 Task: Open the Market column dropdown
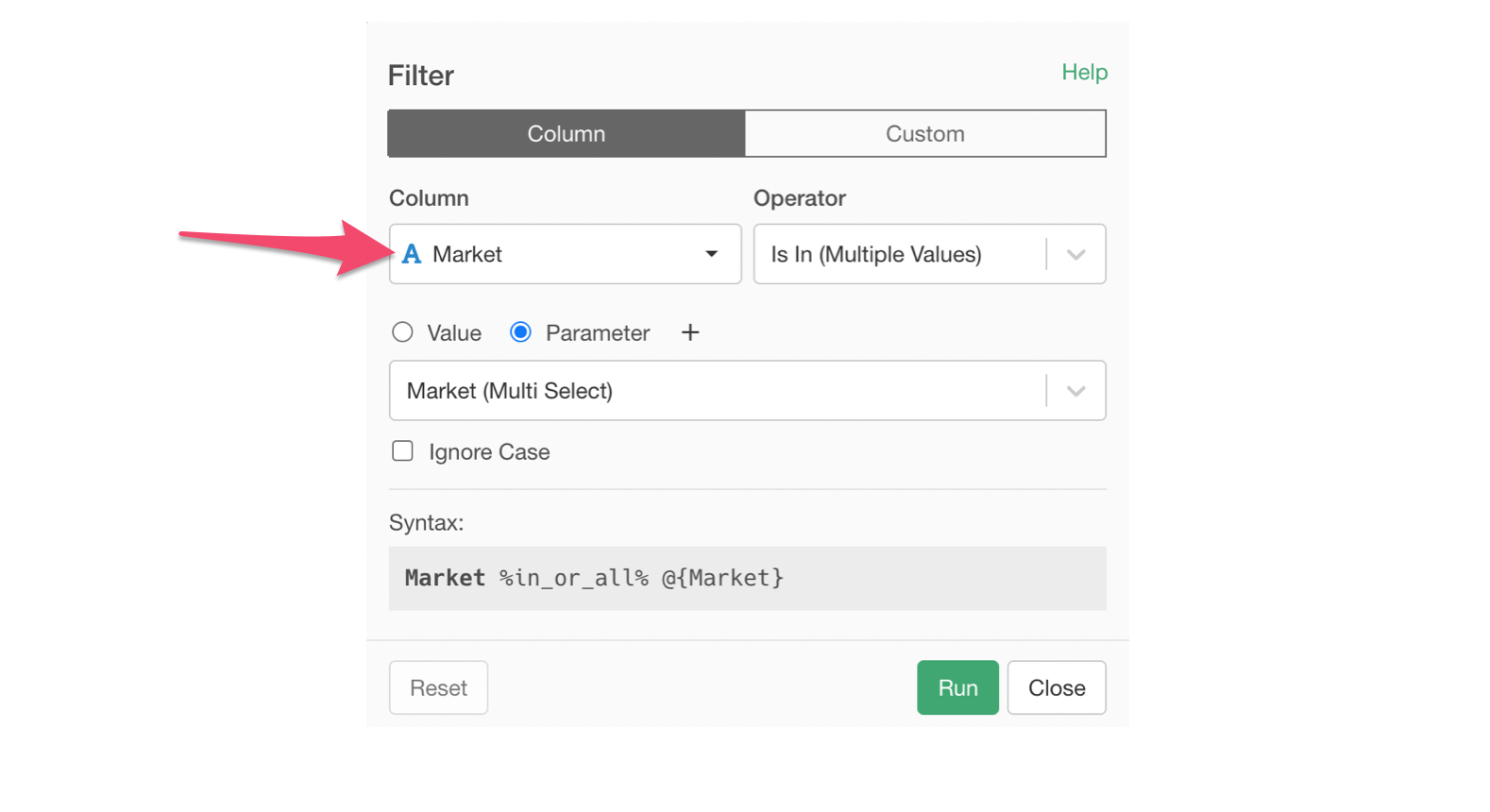(x=565, y=254)
